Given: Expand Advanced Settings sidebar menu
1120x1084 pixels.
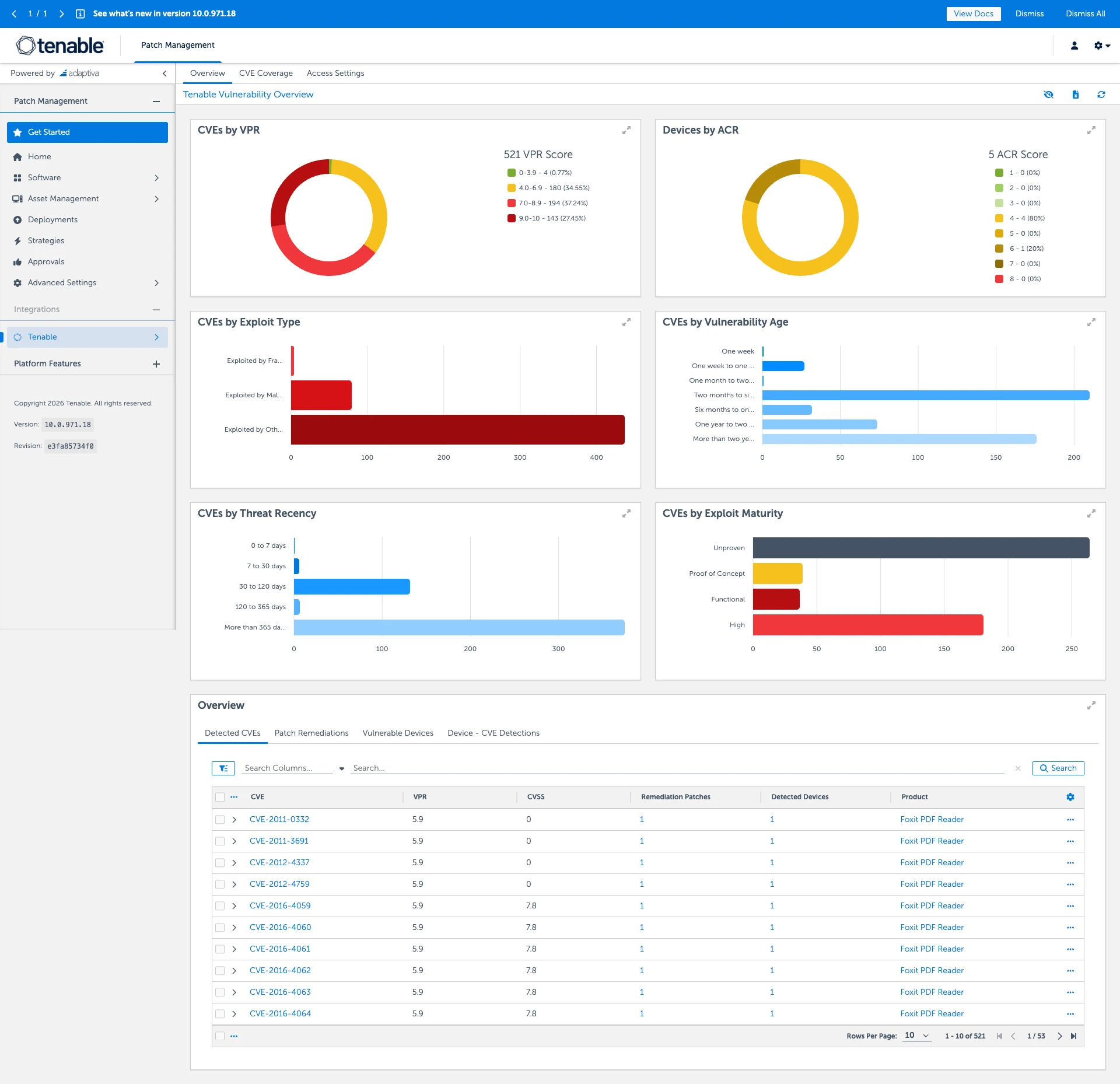Looking at the screenshot, I should click(x=87, y=283).
